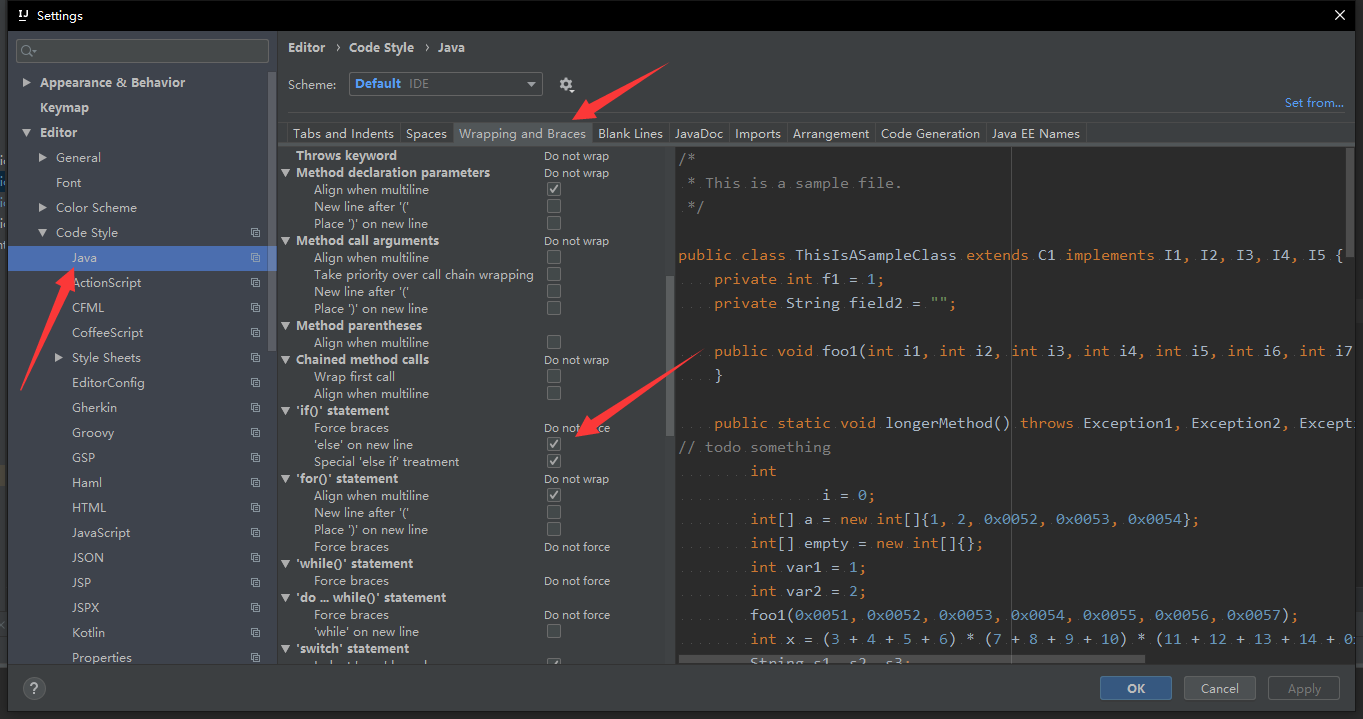Expand the Color Scheme node
The width and height of the screenshot is (1363, 719).
(43, 207)
